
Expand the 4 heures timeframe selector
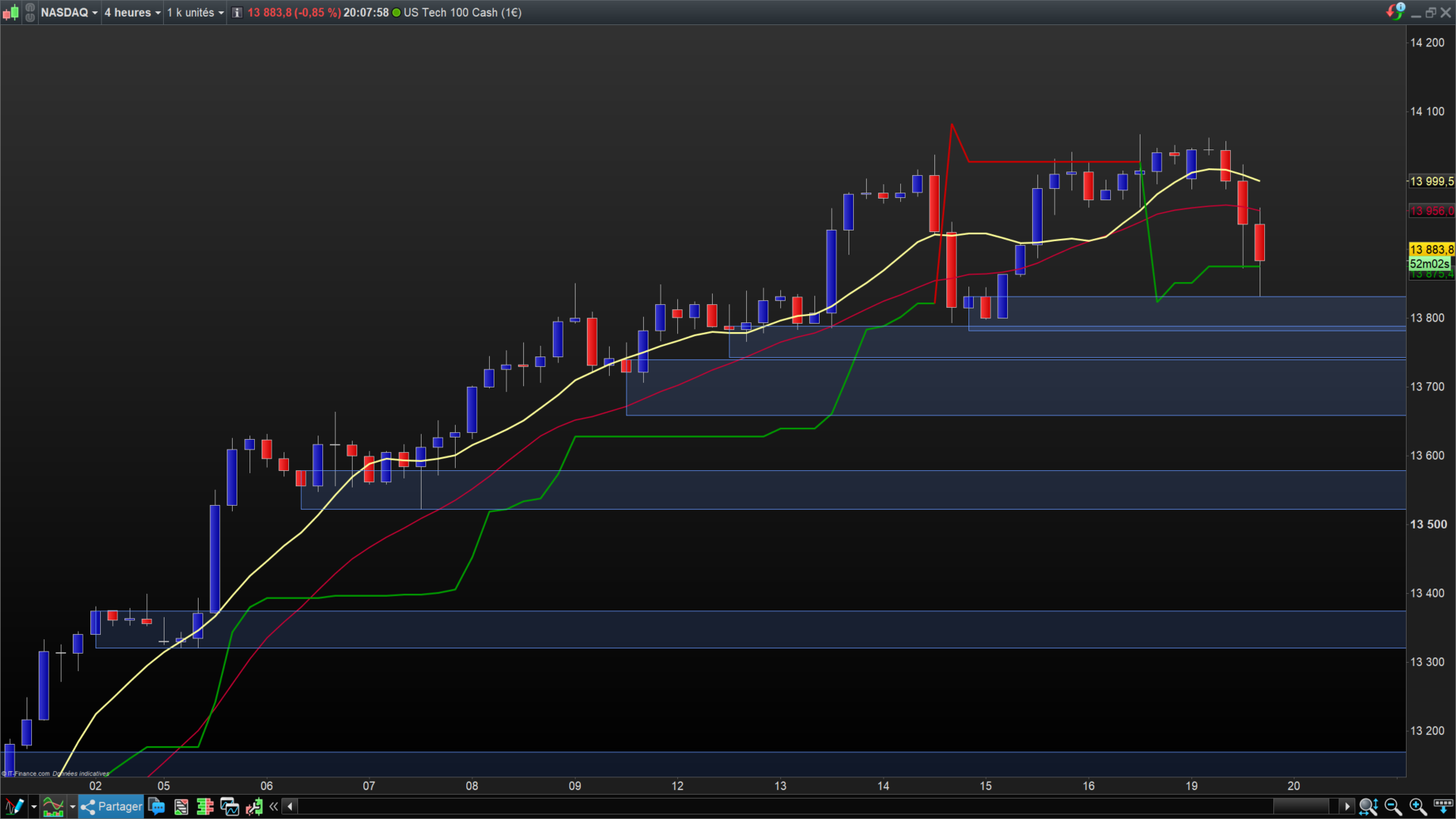[x=132, y=12]
